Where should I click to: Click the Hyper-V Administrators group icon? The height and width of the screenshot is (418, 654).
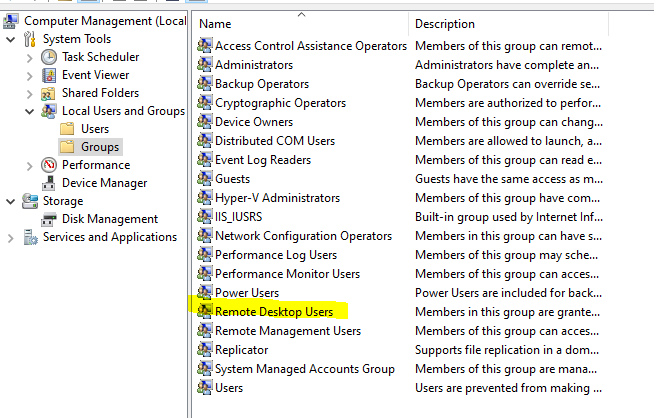204,197
